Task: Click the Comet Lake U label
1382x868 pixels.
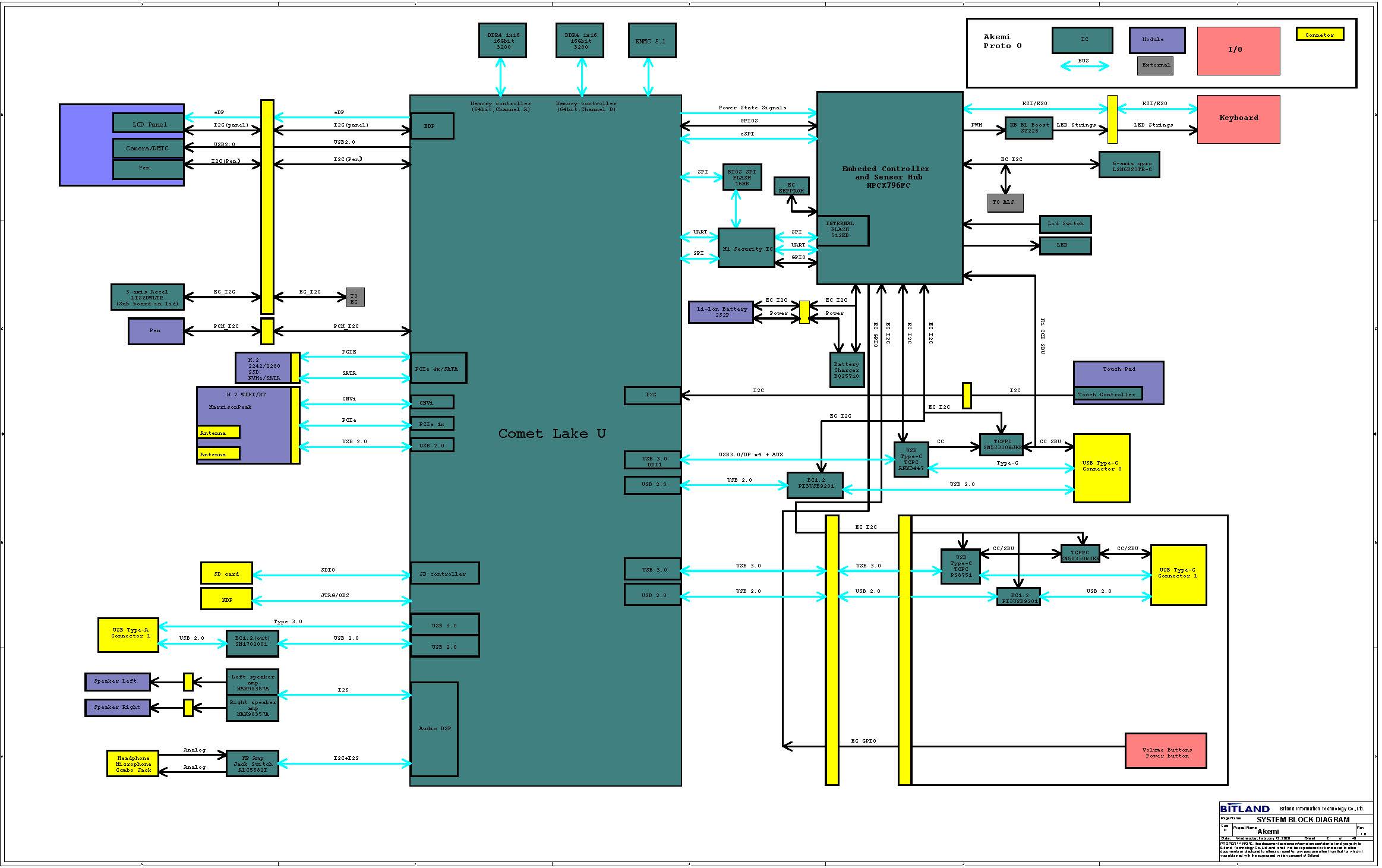Action: pyautogui.click(x=552, y=434)
